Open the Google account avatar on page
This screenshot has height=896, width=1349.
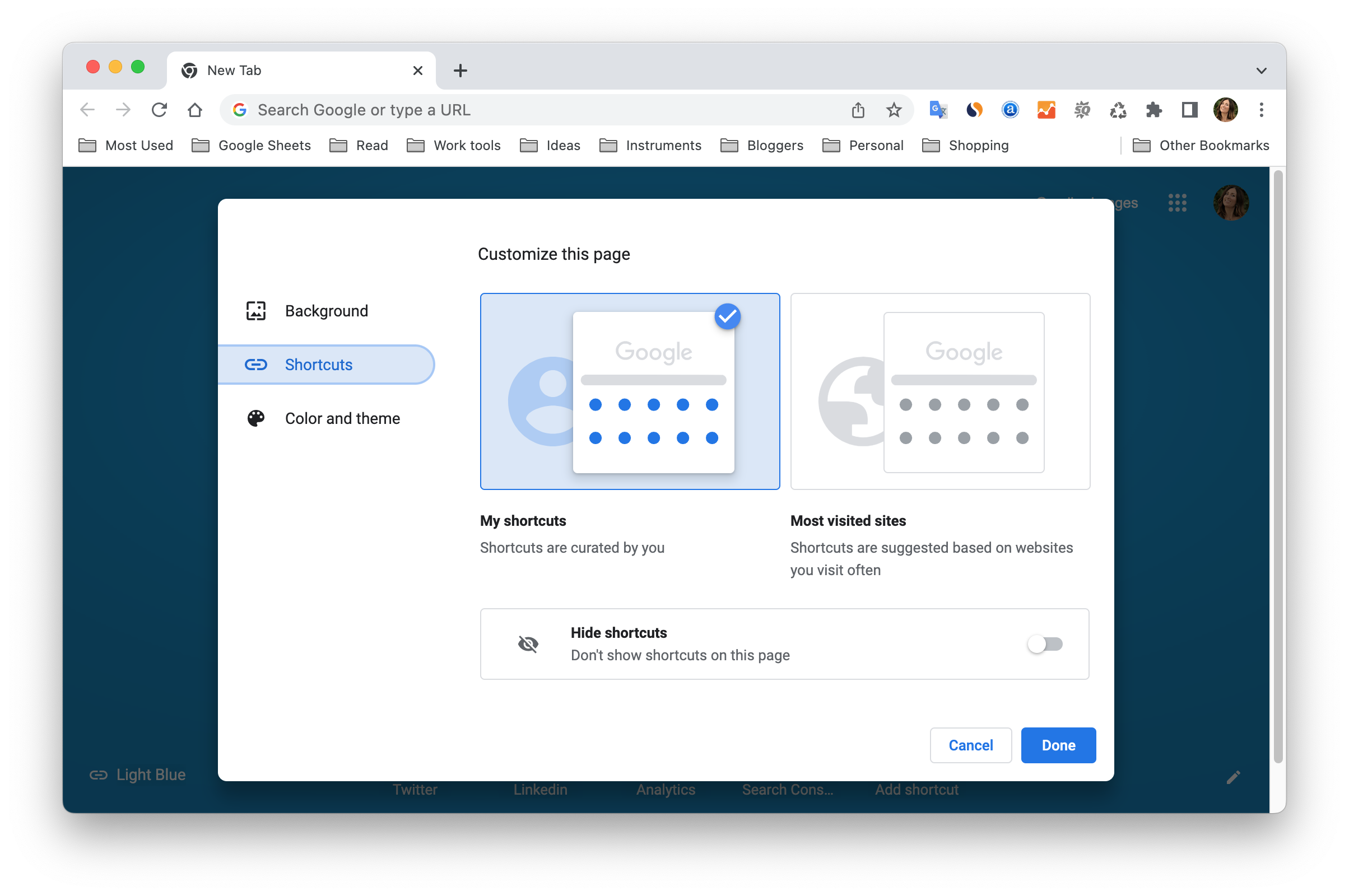click(x=1231, y=203)
